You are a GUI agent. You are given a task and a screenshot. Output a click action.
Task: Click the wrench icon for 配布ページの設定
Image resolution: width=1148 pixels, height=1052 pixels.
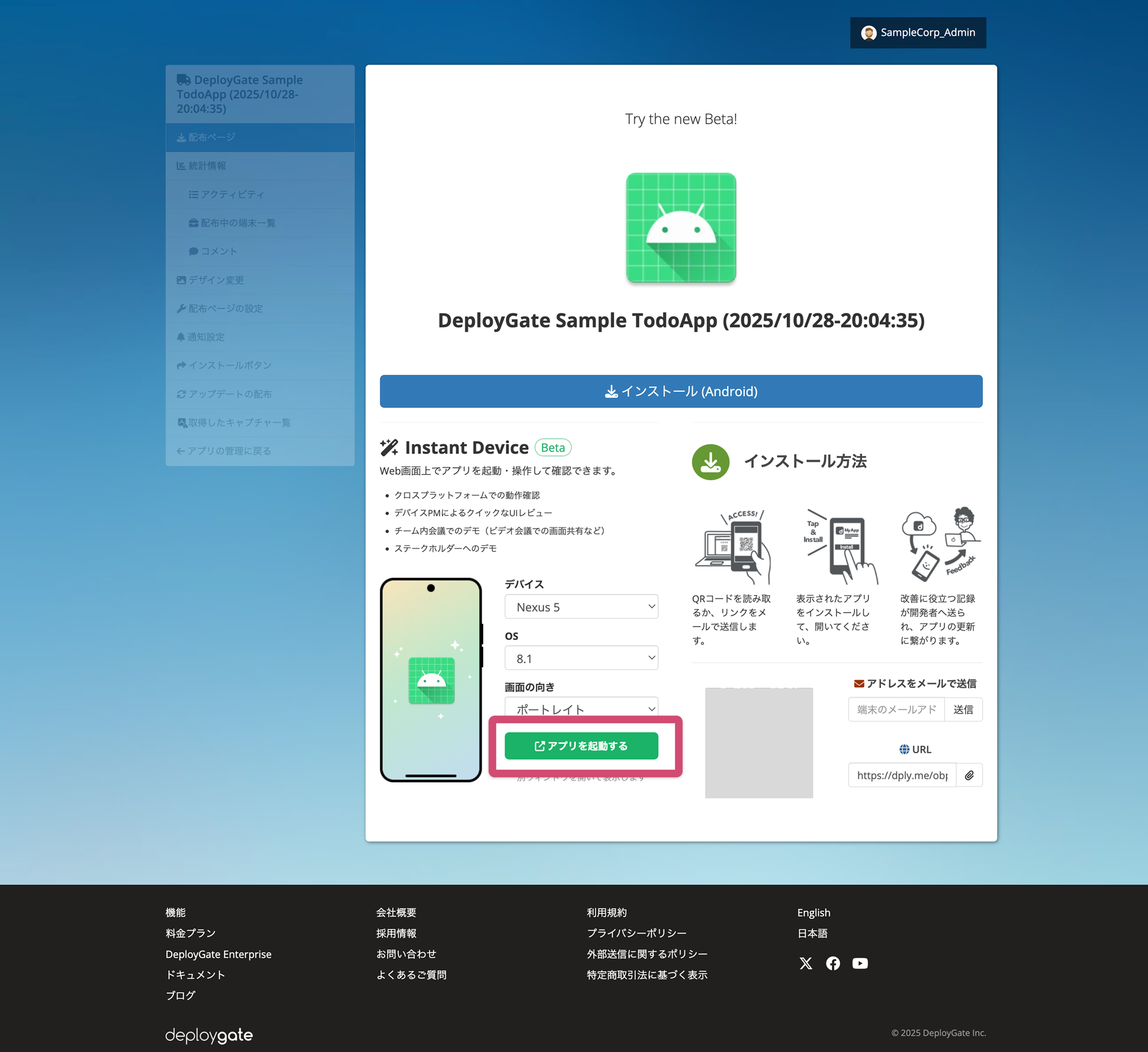[180, 308]
